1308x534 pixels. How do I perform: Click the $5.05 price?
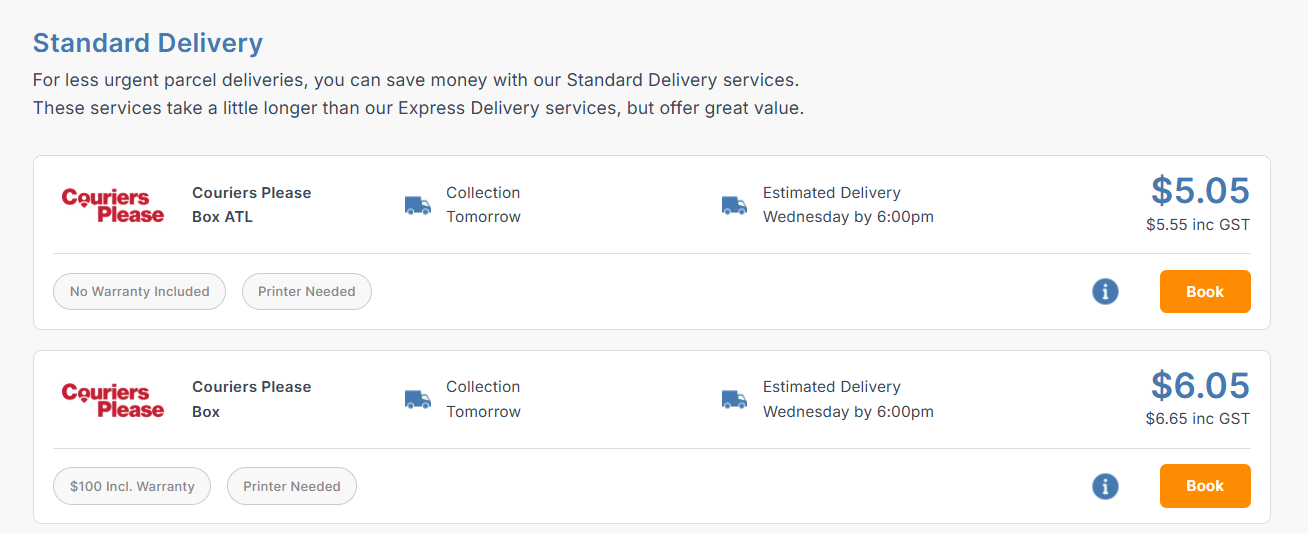pyautogui.click(x=1200, y=190)
